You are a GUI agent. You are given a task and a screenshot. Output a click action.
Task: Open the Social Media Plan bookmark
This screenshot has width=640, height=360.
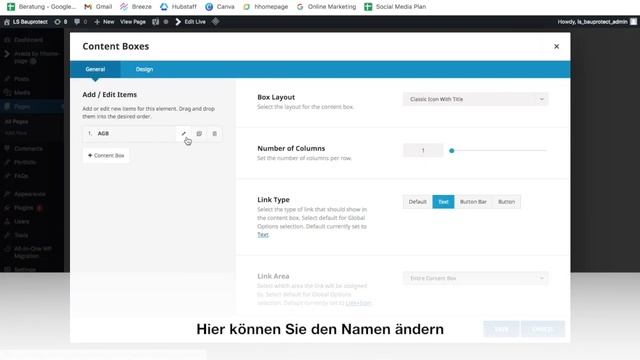point(395,7)
